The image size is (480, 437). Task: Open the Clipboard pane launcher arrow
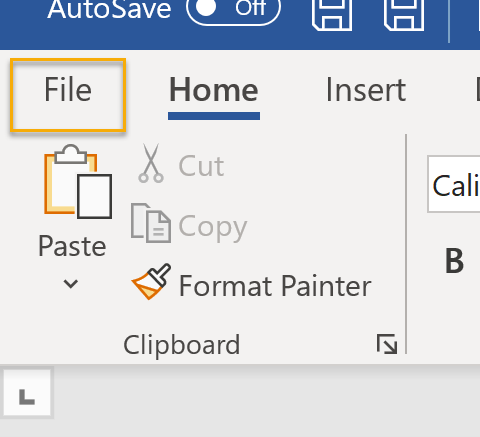[387, 344]
